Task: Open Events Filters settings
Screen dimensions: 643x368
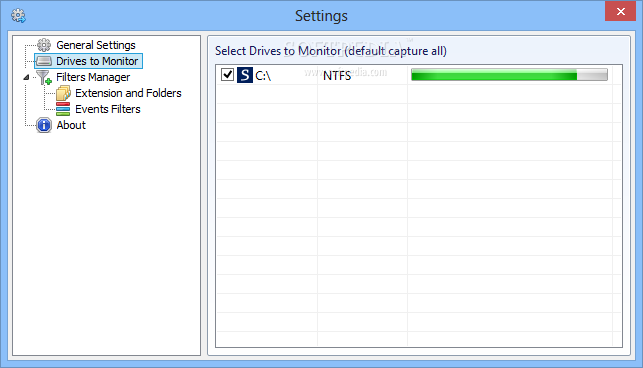Action: click(107, 109)
